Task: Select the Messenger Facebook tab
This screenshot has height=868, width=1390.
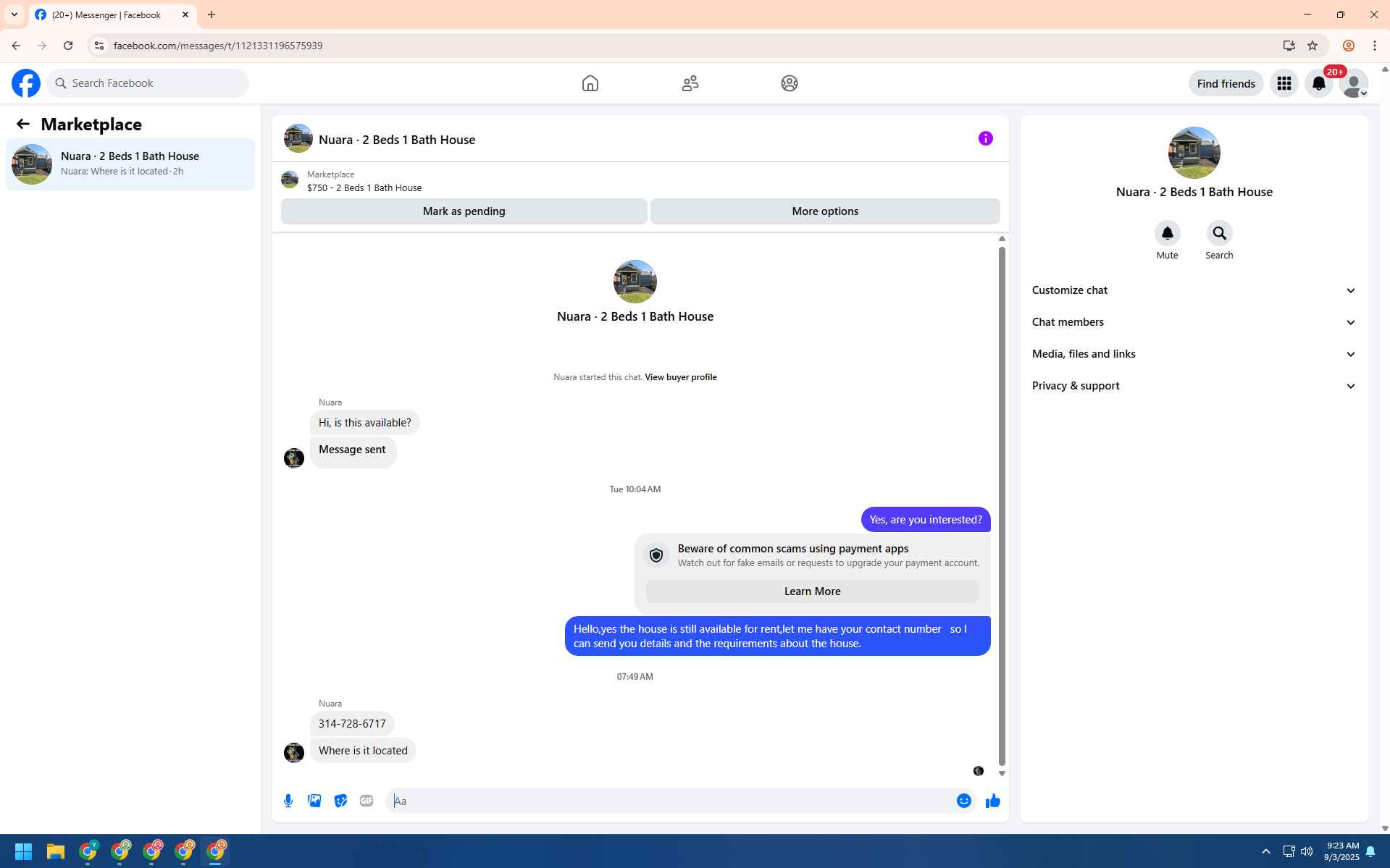Action: (112, 14)
